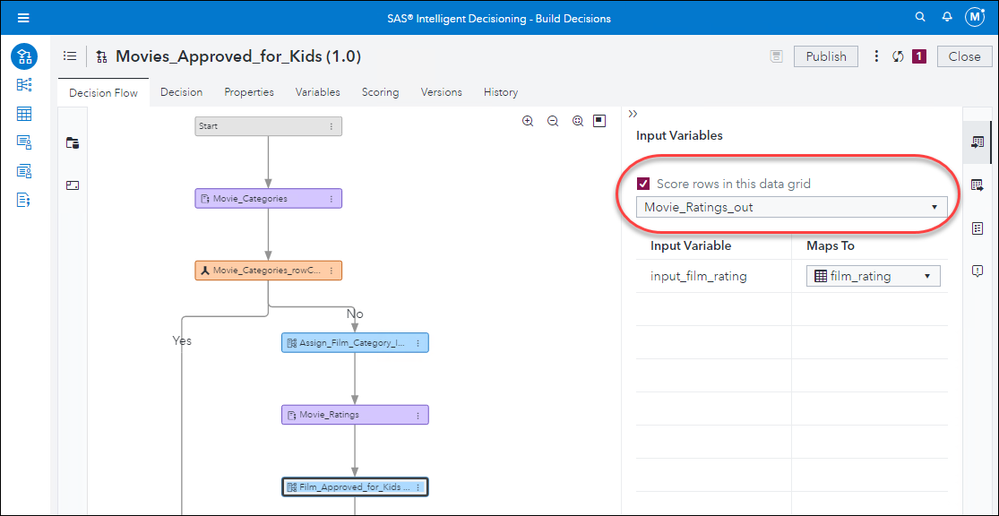The image size is (999, 516).
Task: Open the History tab
Action: point(500,92)
